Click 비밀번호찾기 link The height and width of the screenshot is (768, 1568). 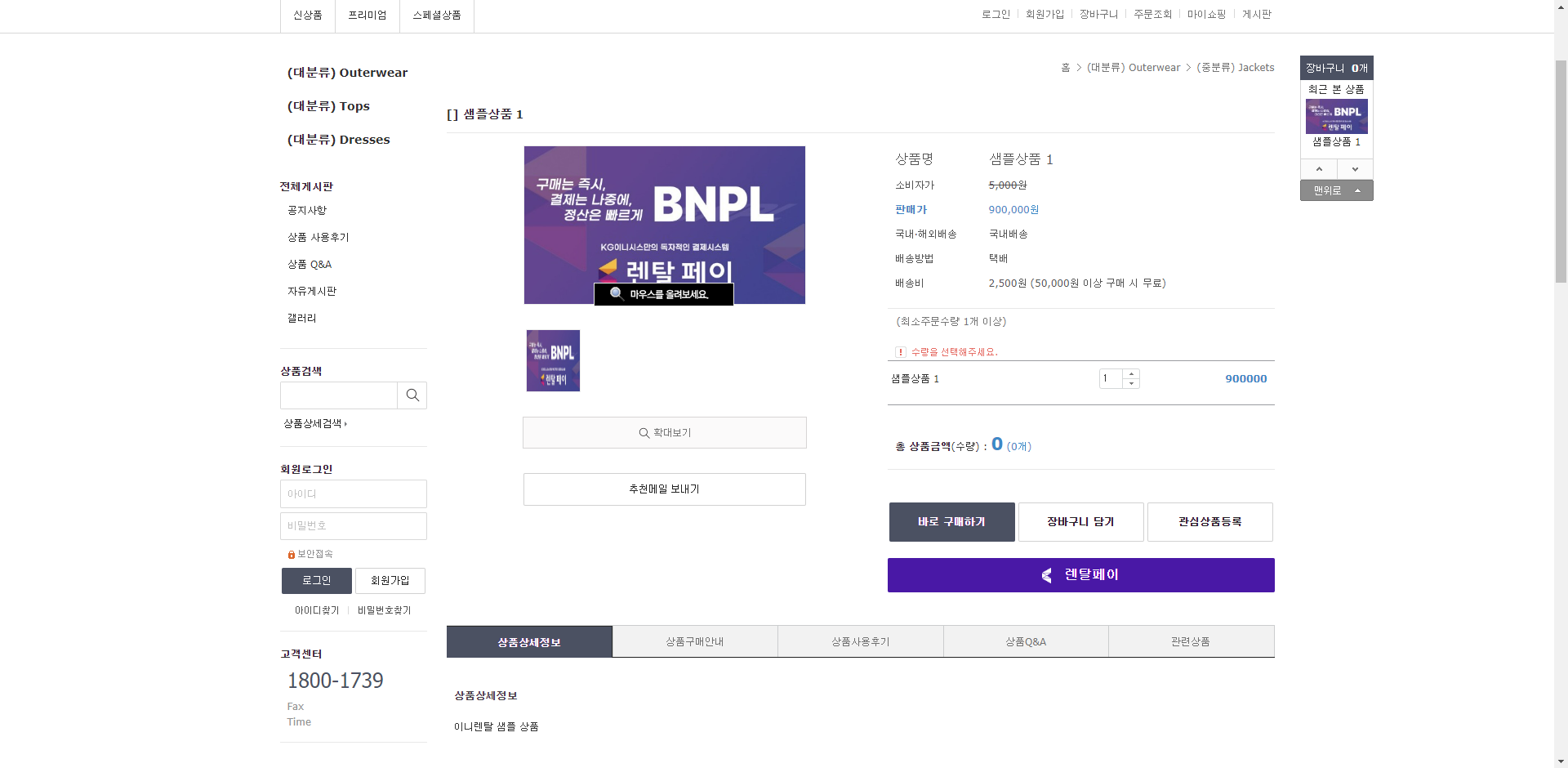tap(385, 610)
